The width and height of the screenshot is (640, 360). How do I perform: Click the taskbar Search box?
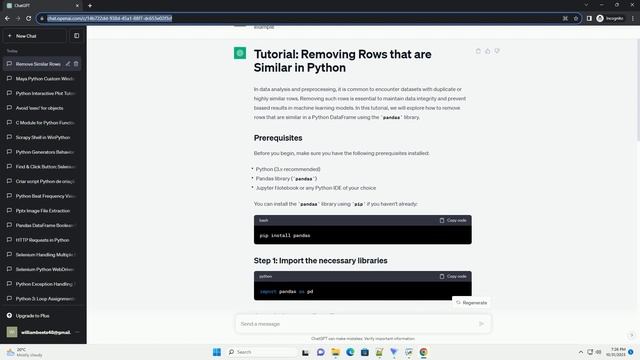[x=262, y=352]
